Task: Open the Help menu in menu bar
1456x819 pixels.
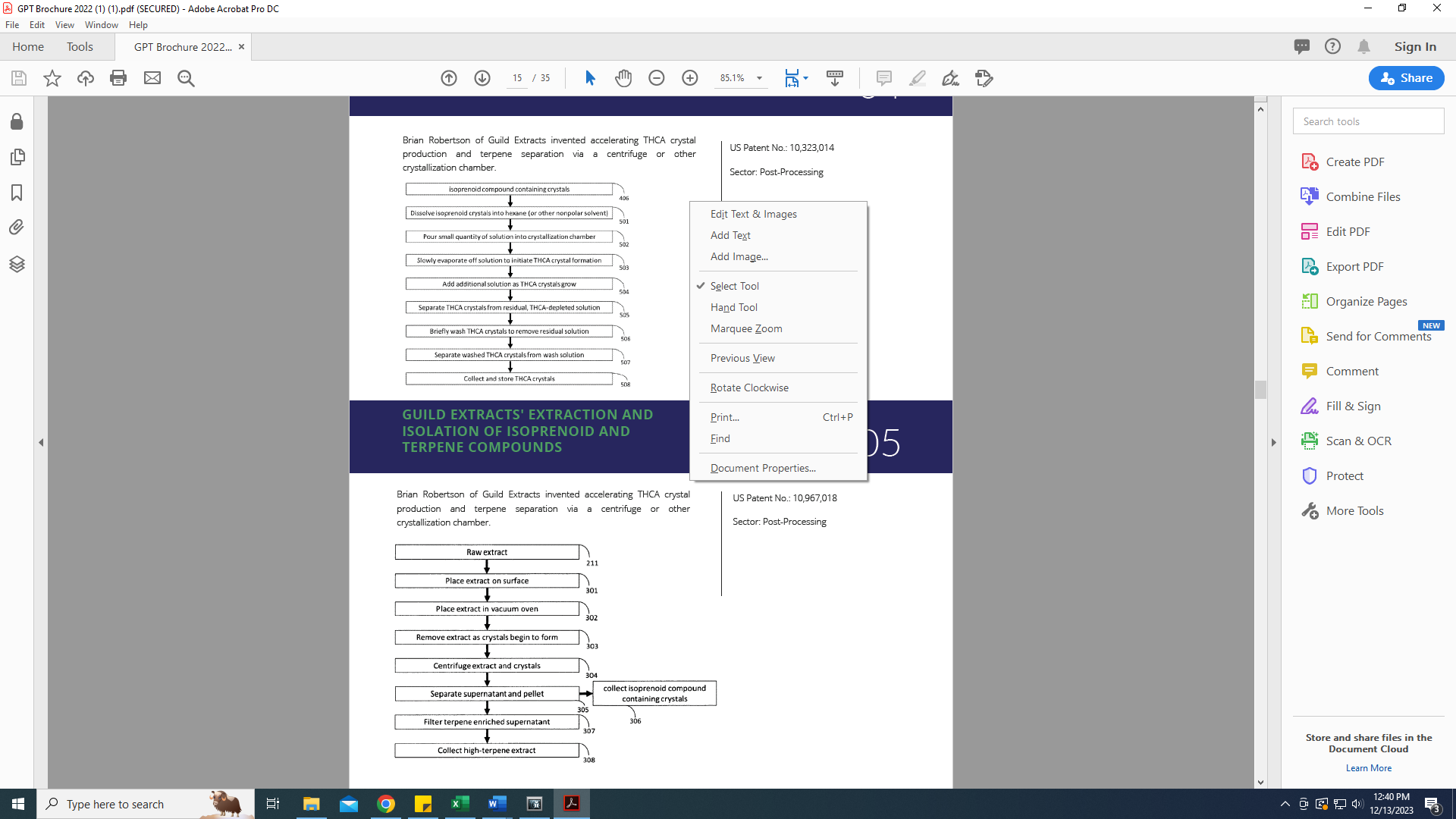Action: click(x=138, y=25)
